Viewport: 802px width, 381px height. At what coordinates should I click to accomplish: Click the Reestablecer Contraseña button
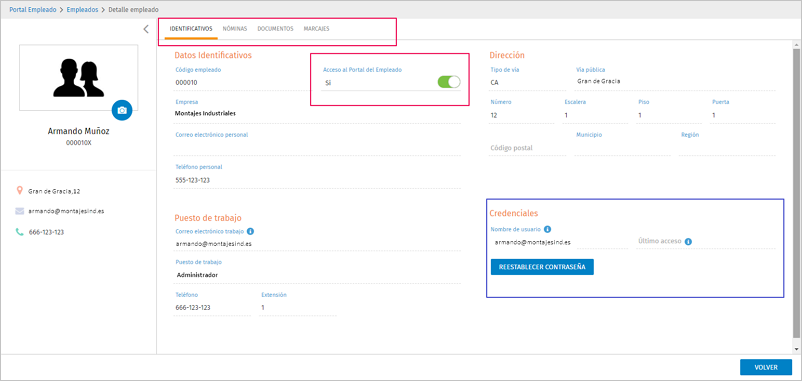(542, 267)
